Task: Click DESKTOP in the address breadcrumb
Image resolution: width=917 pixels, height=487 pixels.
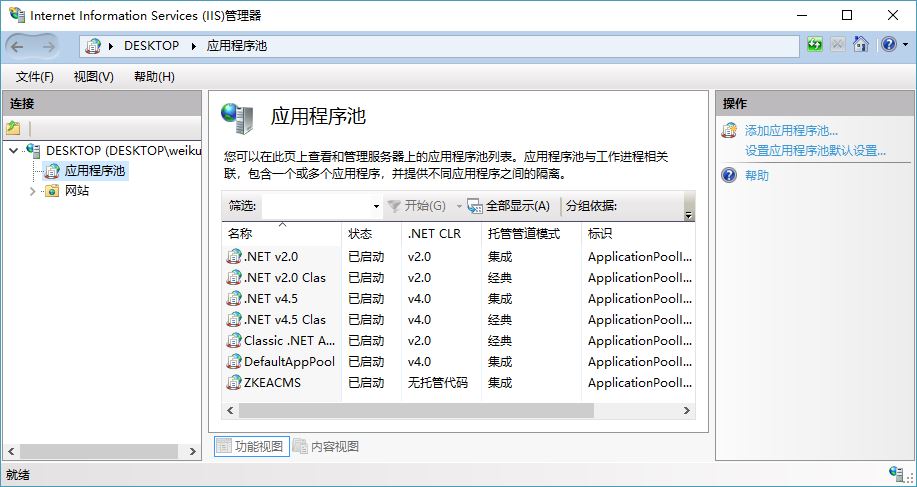Action: point(151,46)
